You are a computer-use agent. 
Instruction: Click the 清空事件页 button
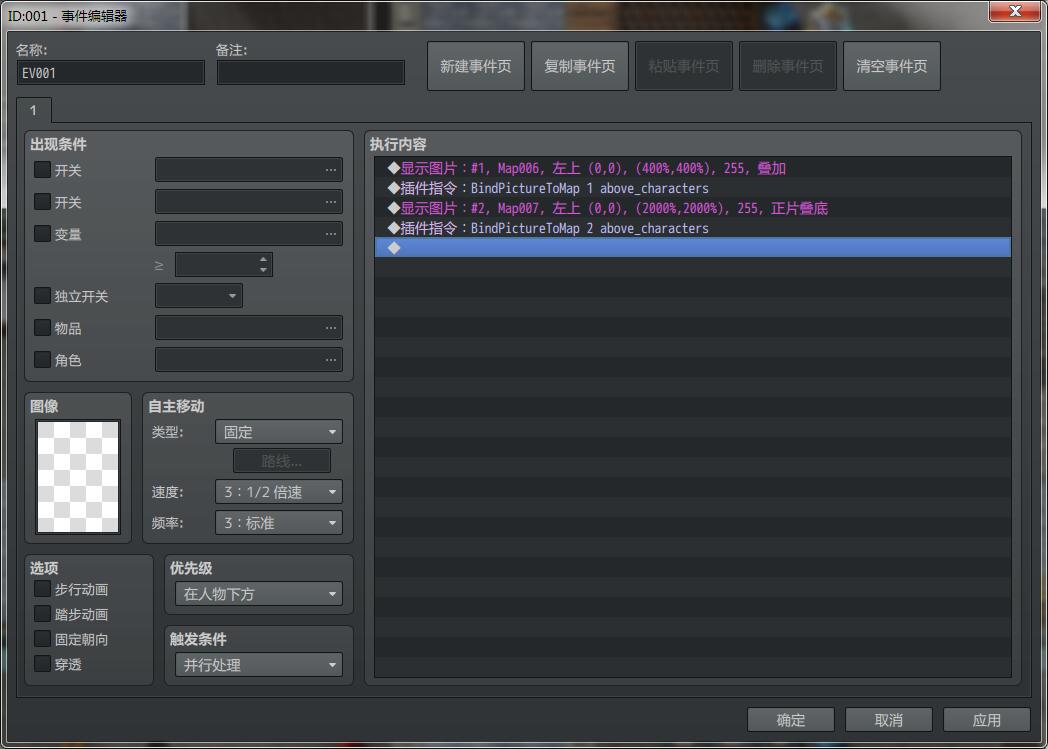(892, 66)
